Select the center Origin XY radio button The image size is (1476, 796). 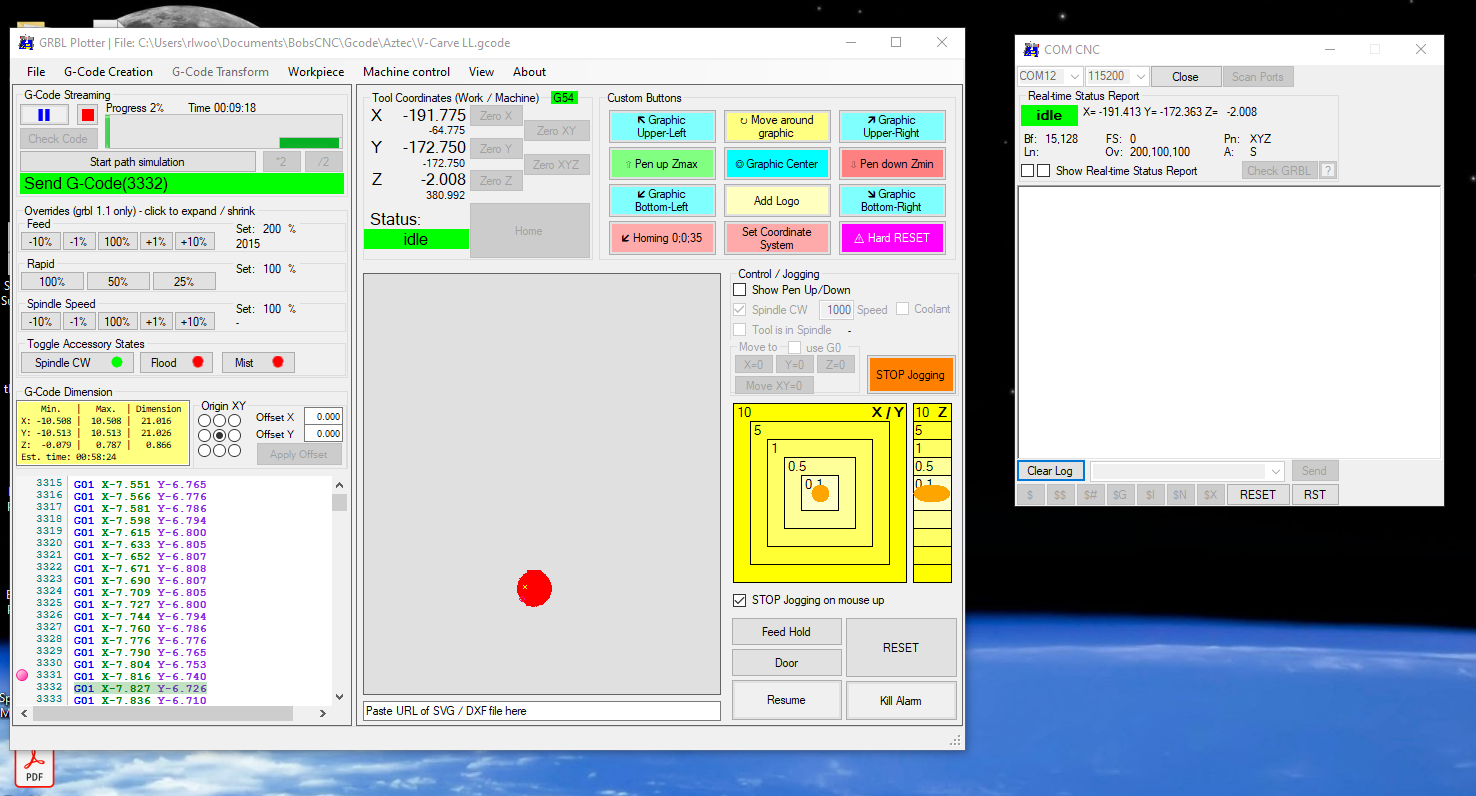pyautogui.click(x=220, y=436)
